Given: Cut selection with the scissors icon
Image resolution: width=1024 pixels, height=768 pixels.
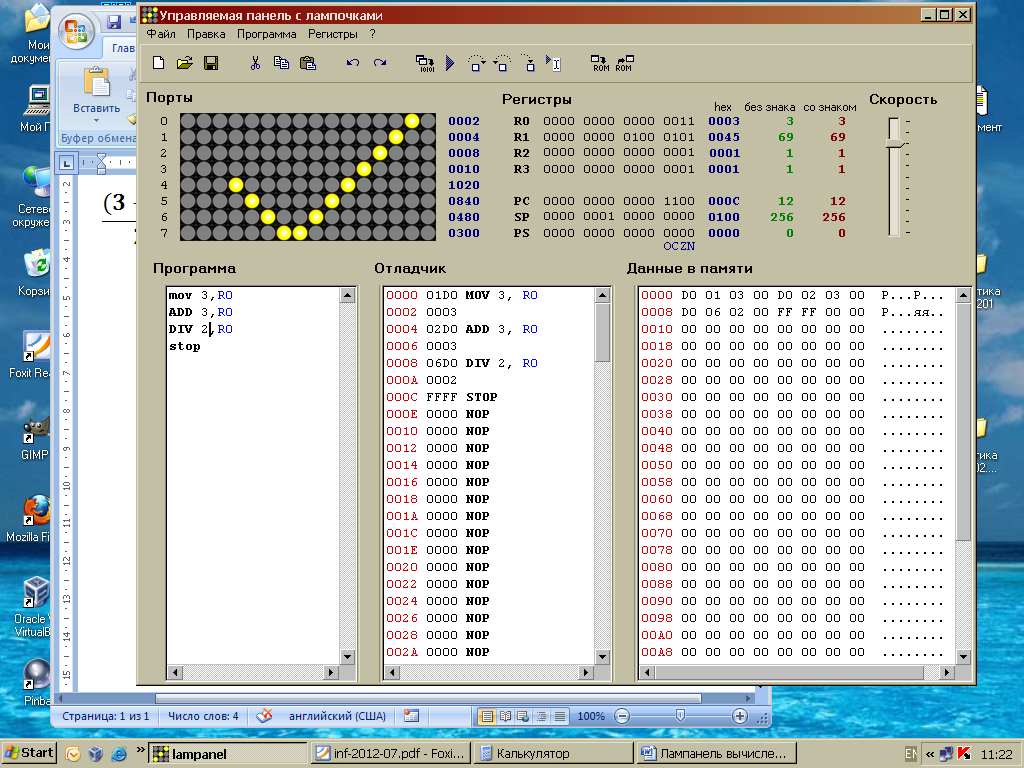Looking at the screenshot, I should point(255,63).
